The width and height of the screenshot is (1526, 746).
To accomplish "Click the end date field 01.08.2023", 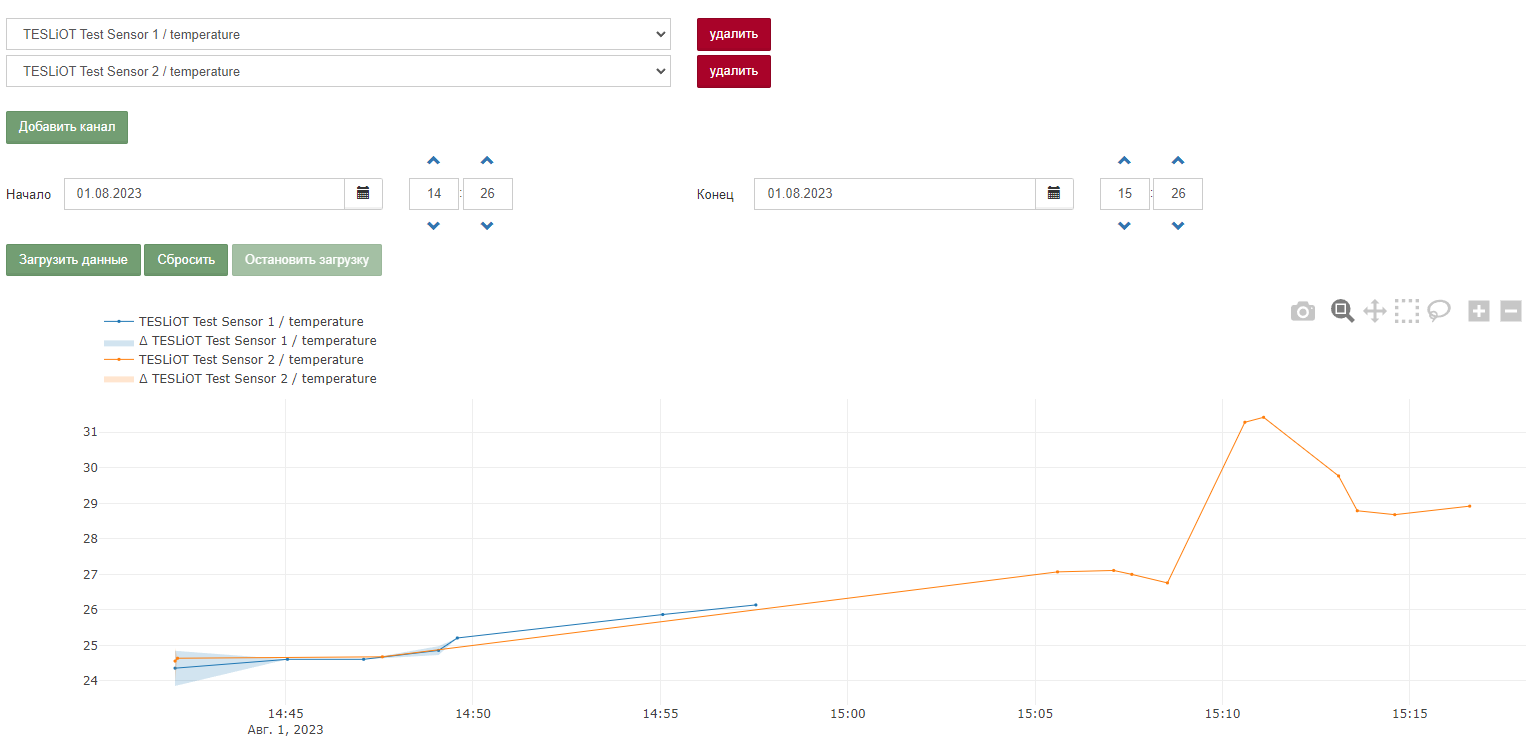I will coord(895,194).
